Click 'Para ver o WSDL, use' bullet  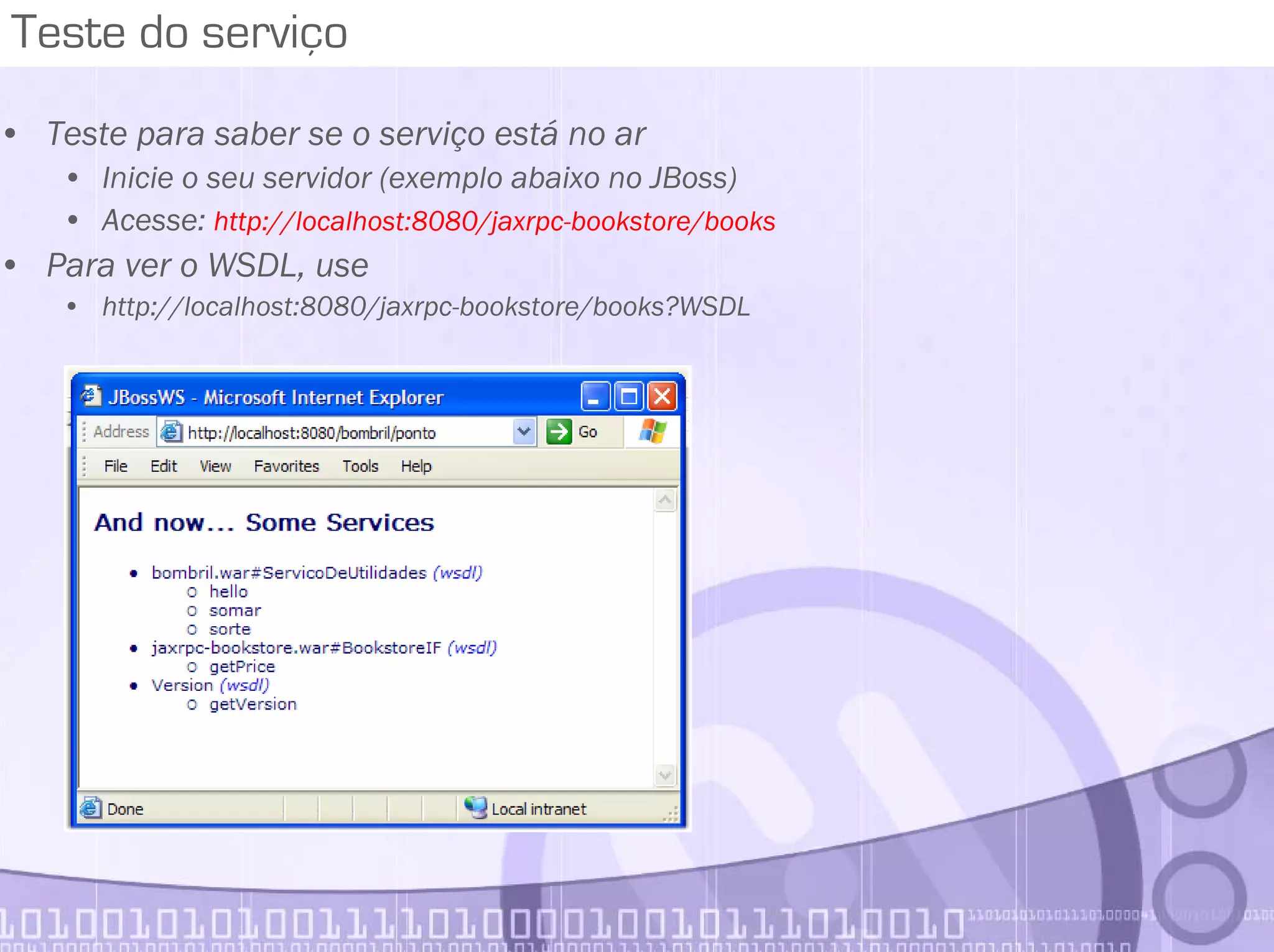tap(208, 266)
